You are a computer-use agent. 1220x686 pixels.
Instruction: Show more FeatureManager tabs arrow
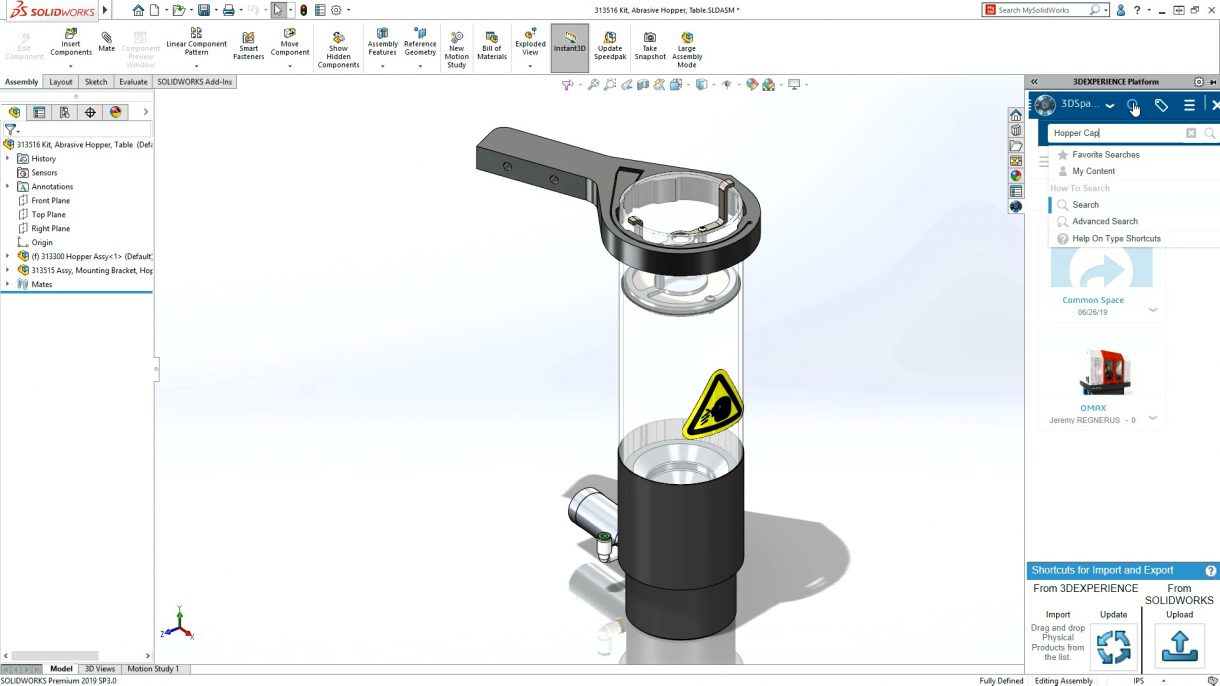click(x=146, y=112)
